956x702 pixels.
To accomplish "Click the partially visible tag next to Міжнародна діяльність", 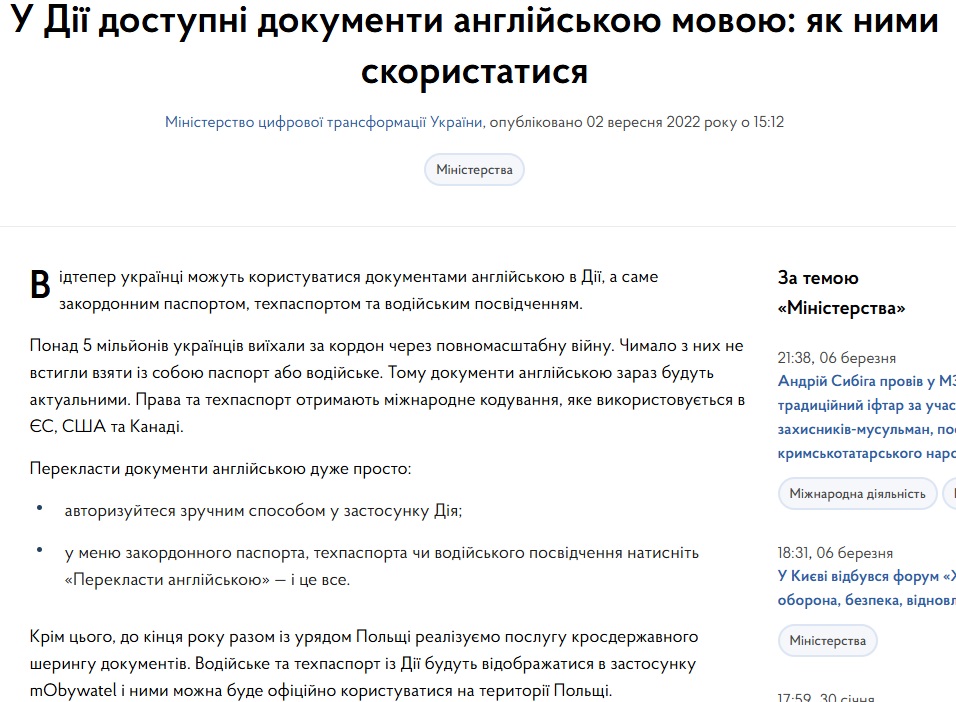I will coord(948,493).
